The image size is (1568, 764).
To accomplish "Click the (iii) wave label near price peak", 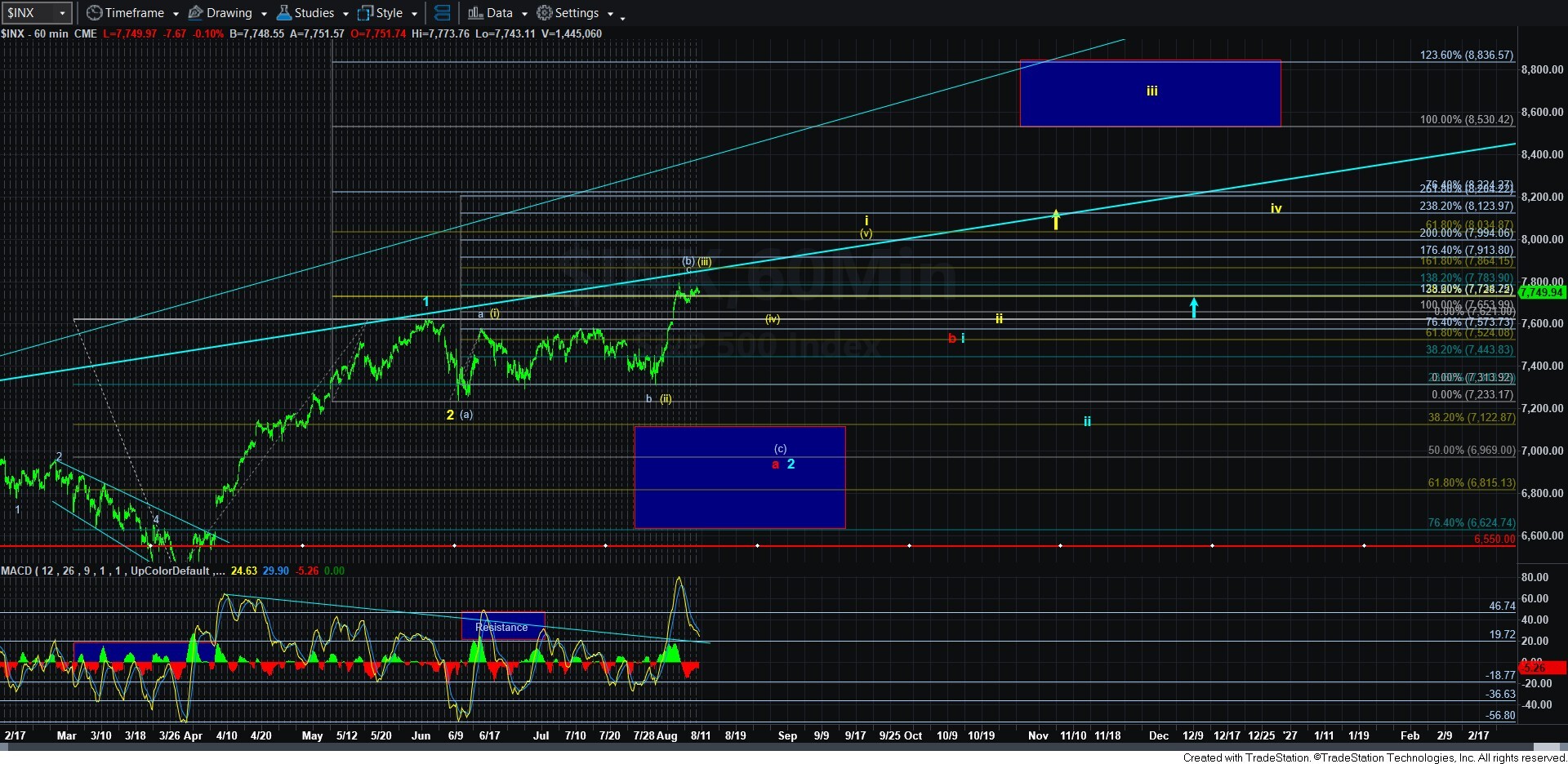I will pos(705,262).
